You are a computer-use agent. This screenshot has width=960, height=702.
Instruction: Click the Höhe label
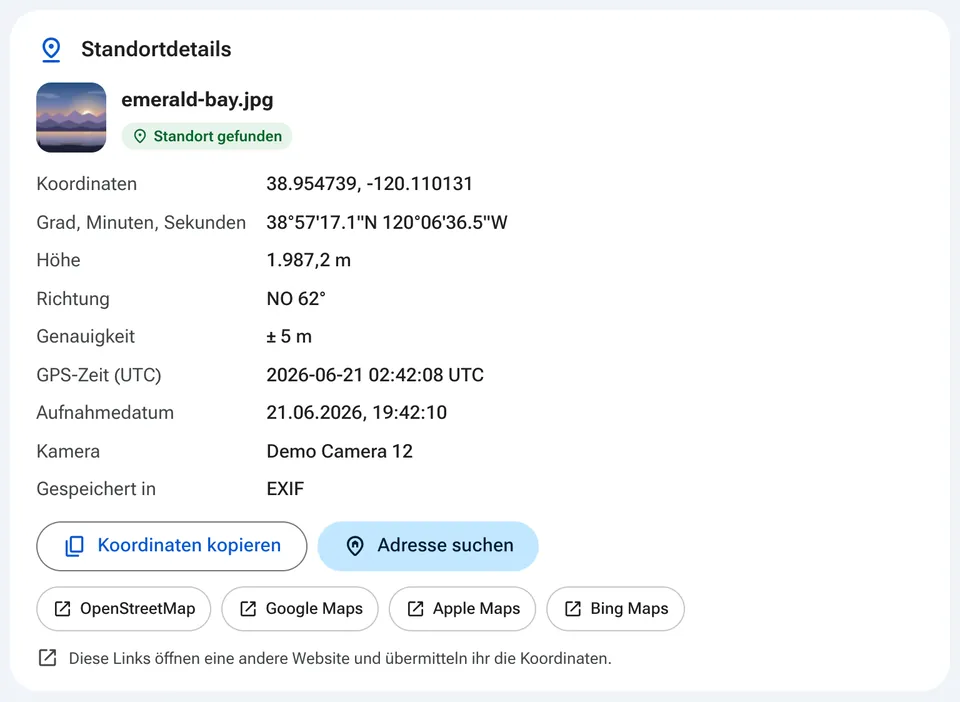click(x=58, y=260)
